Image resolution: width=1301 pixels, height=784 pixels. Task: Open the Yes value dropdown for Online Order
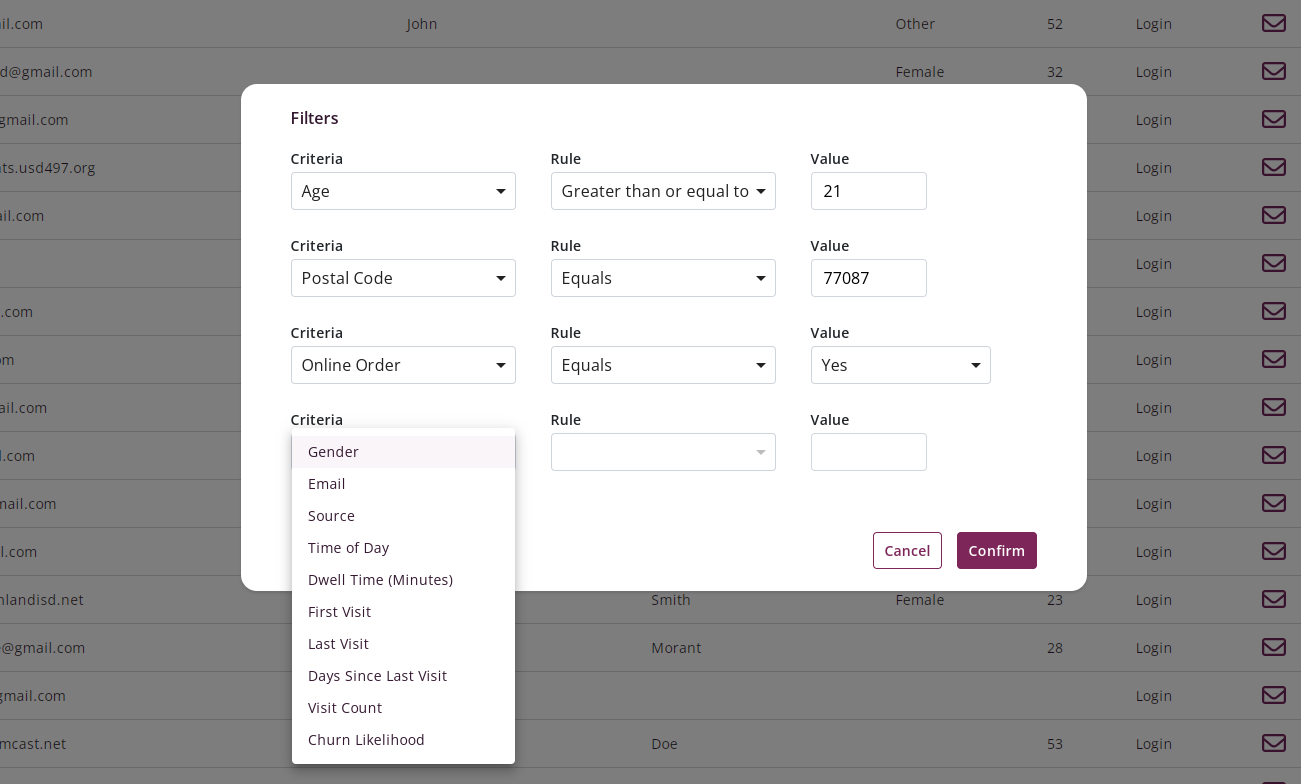point(900,365)
